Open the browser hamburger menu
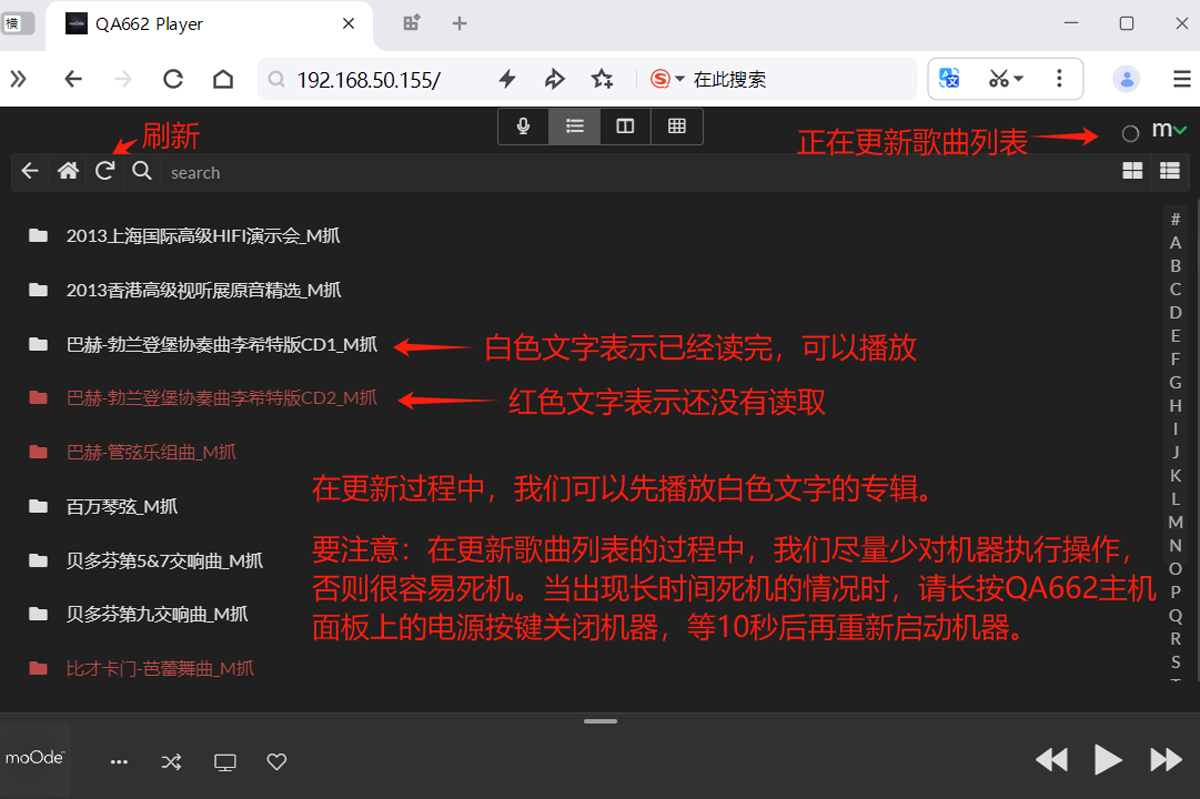 click(x=1181, y=78)
